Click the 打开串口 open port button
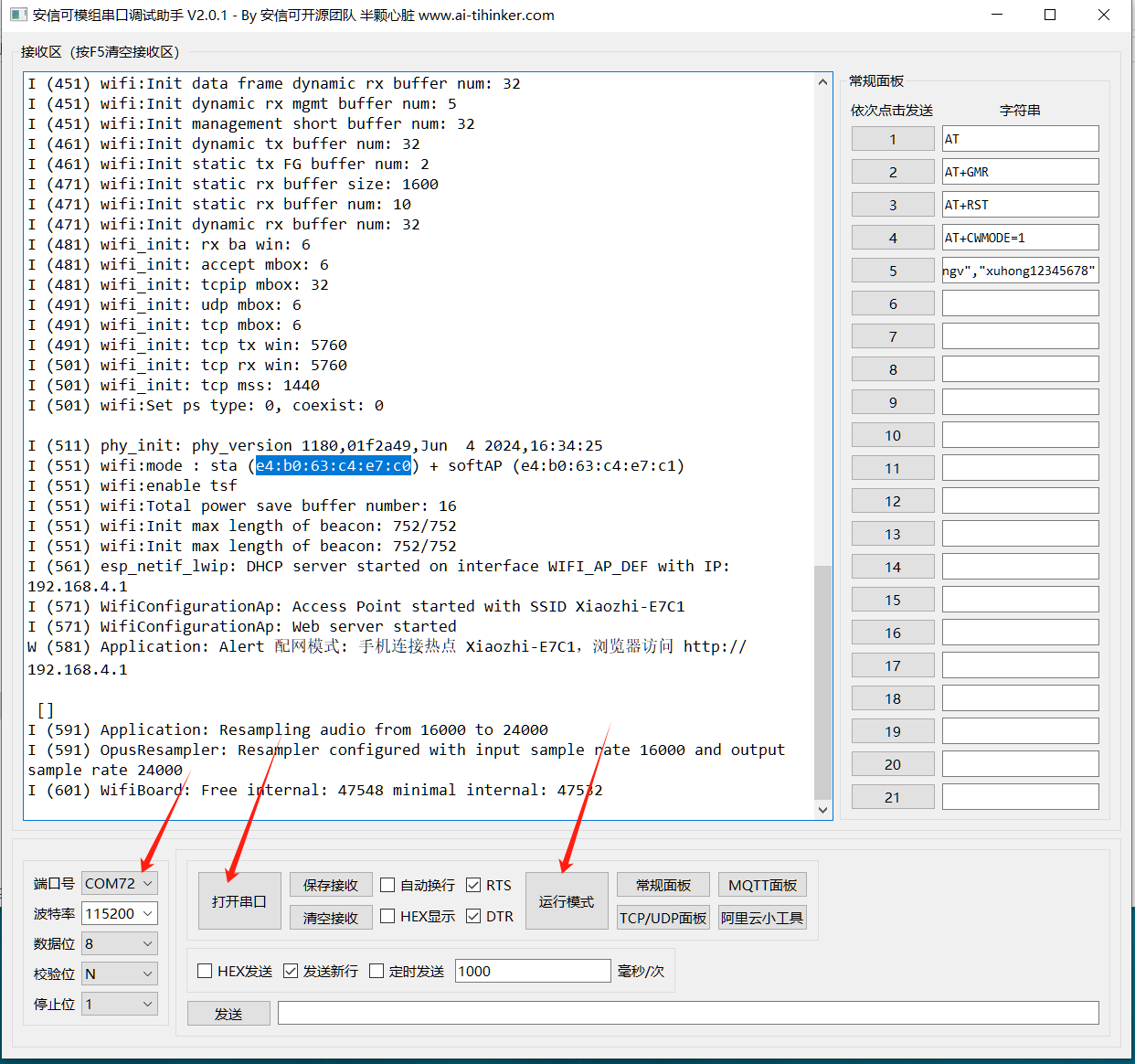The width and height of the screenshot is (1135, 1064). [239, 901]
